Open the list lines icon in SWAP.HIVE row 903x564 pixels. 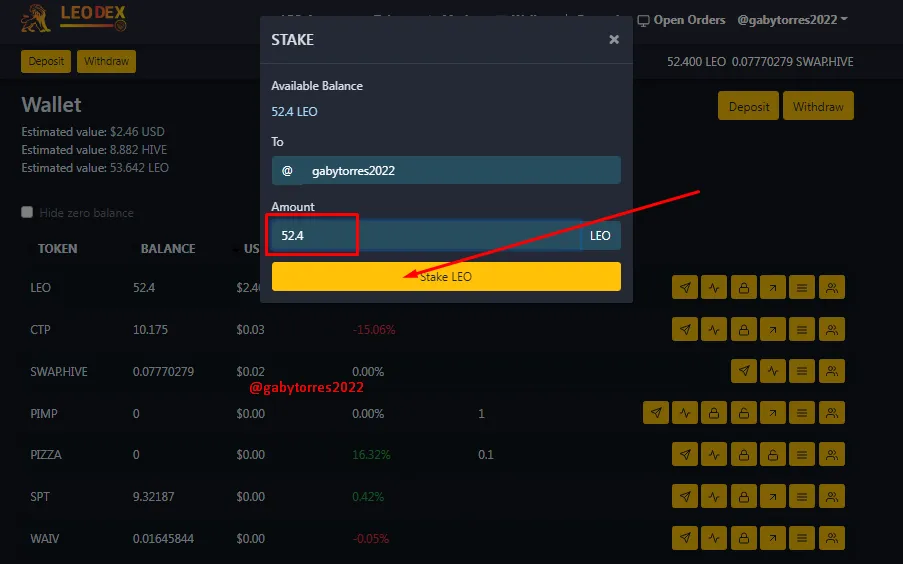tap(802, 371)
